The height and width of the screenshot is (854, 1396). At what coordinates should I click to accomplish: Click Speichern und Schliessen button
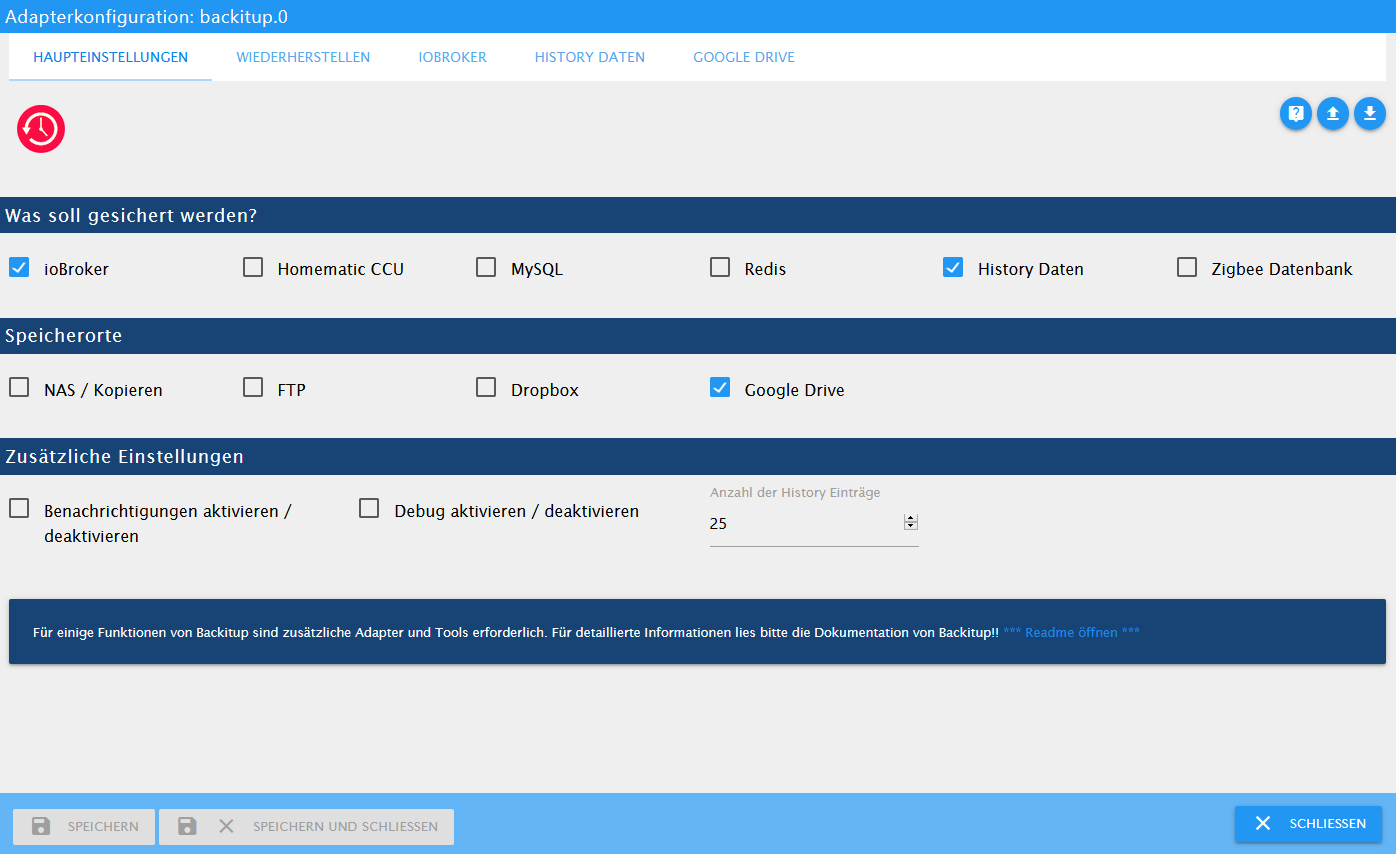click(x=306, y=826)
